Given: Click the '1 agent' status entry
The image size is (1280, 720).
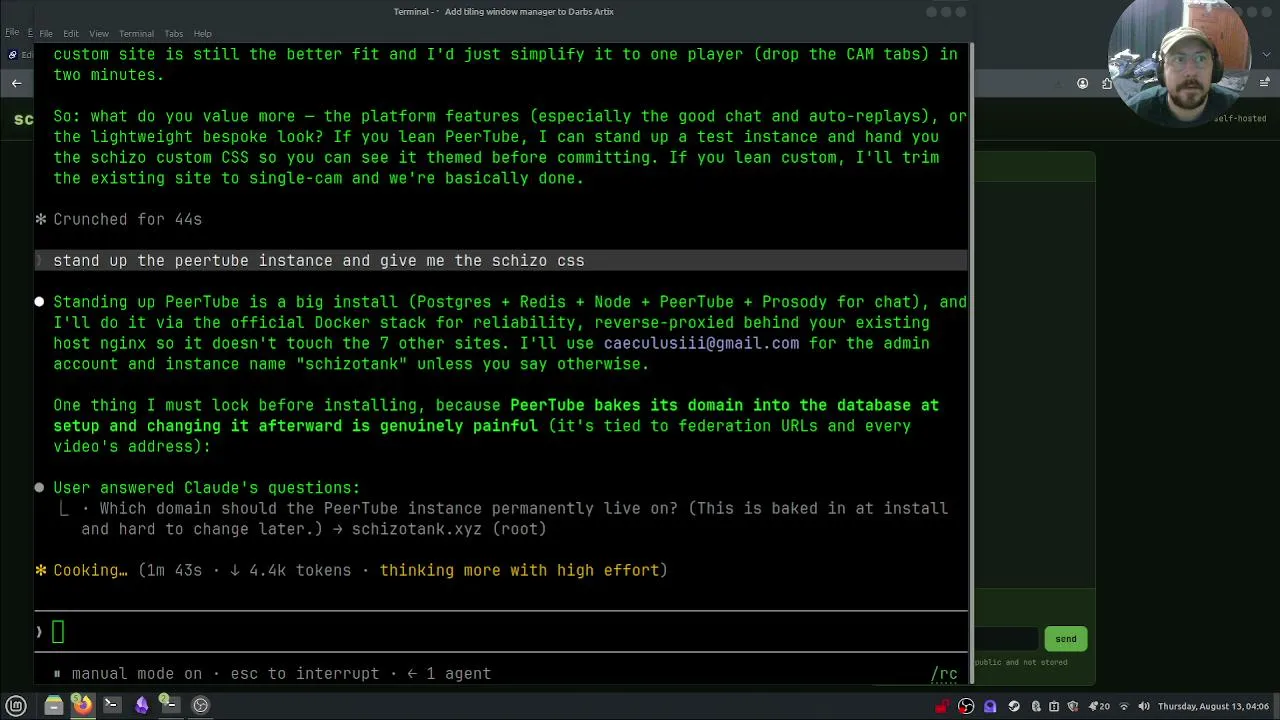Looking at the screenshot, I should click(x=458, y=674).
